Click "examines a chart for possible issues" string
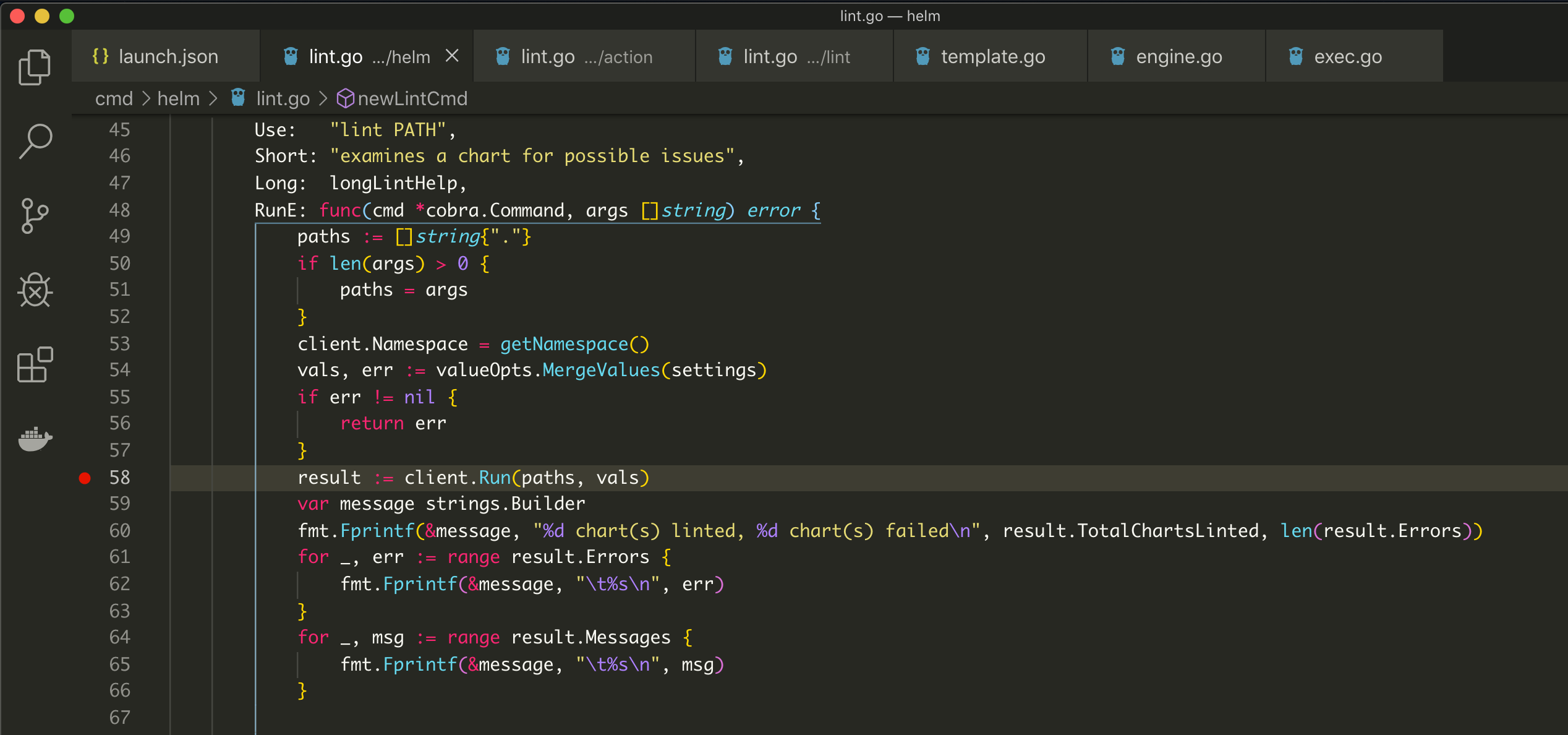1568x735 pixels. [532, 156]
